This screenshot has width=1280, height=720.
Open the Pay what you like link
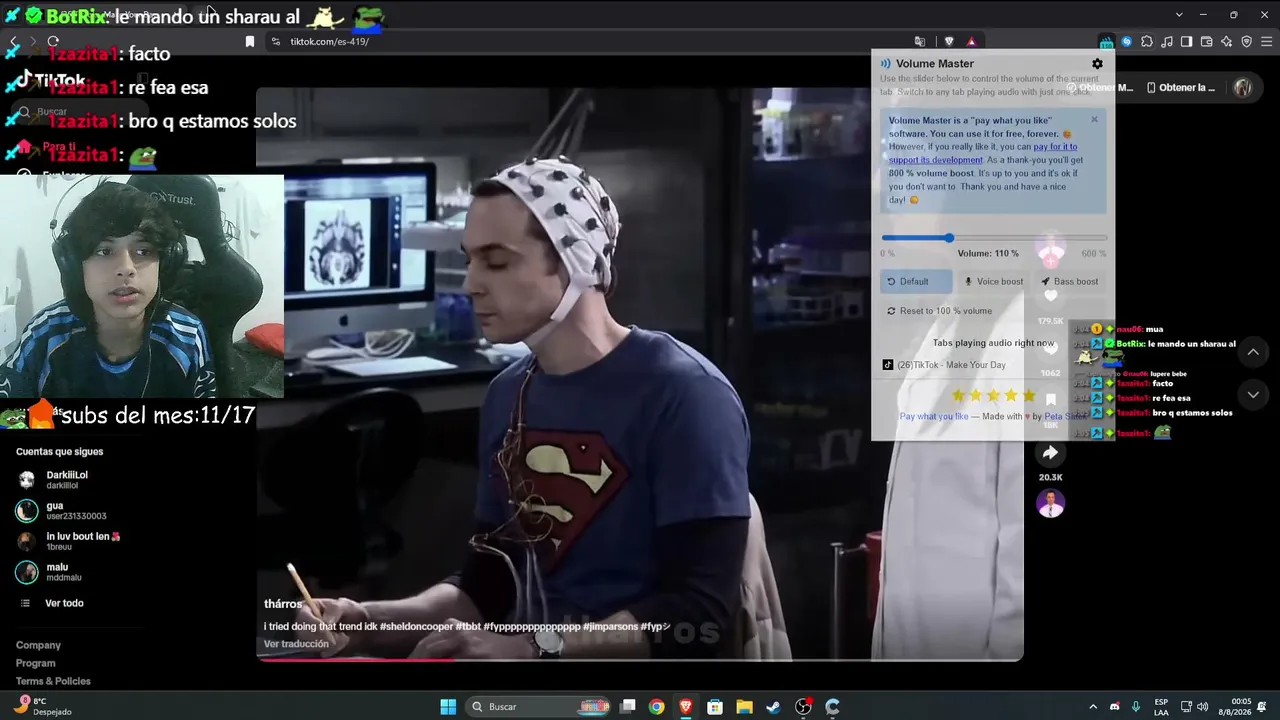[934, 416]
